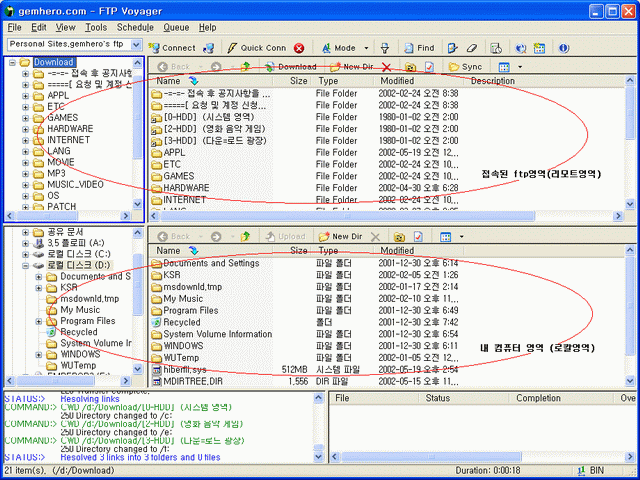
Task: Open the local view mode dropdown arrow
Action: [x=462, y=237]
